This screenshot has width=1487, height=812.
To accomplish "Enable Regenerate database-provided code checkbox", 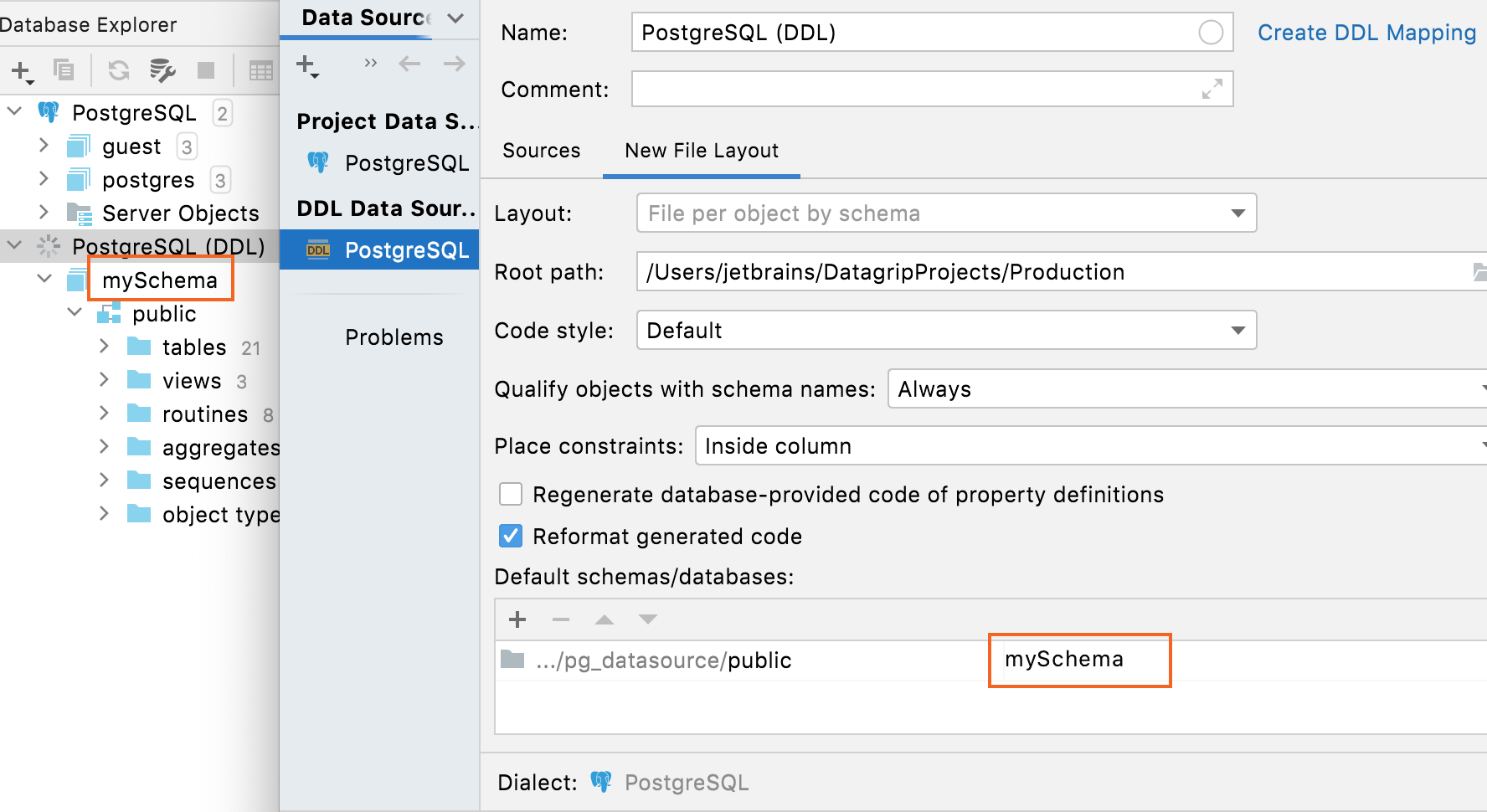I will coord(511,494).
